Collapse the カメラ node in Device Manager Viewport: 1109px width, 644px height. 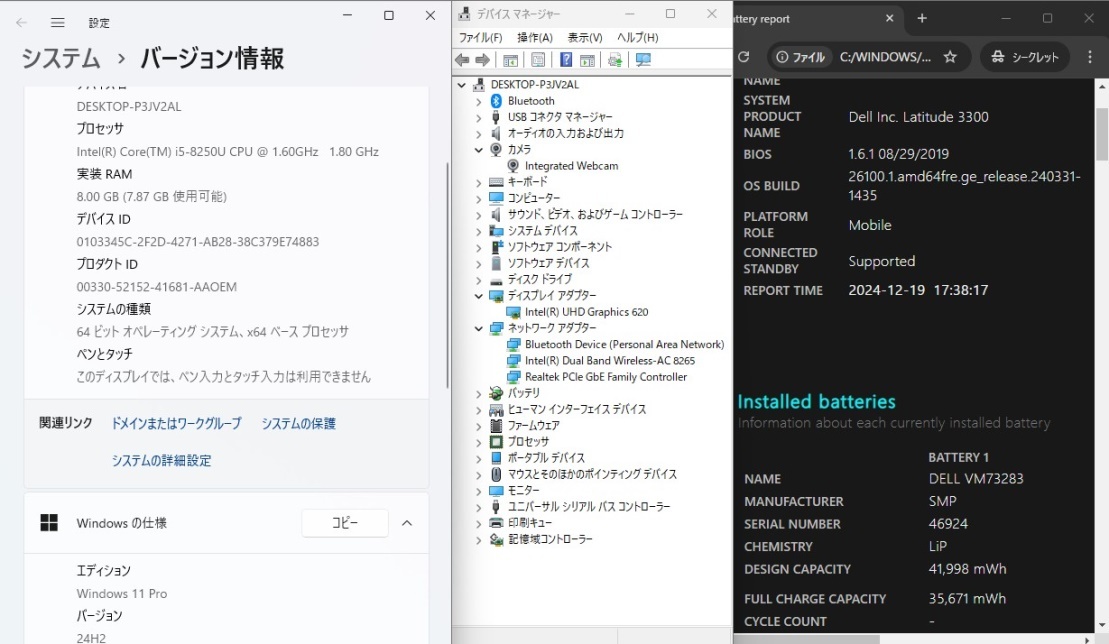pyautogui.click(x=479, y=150)
